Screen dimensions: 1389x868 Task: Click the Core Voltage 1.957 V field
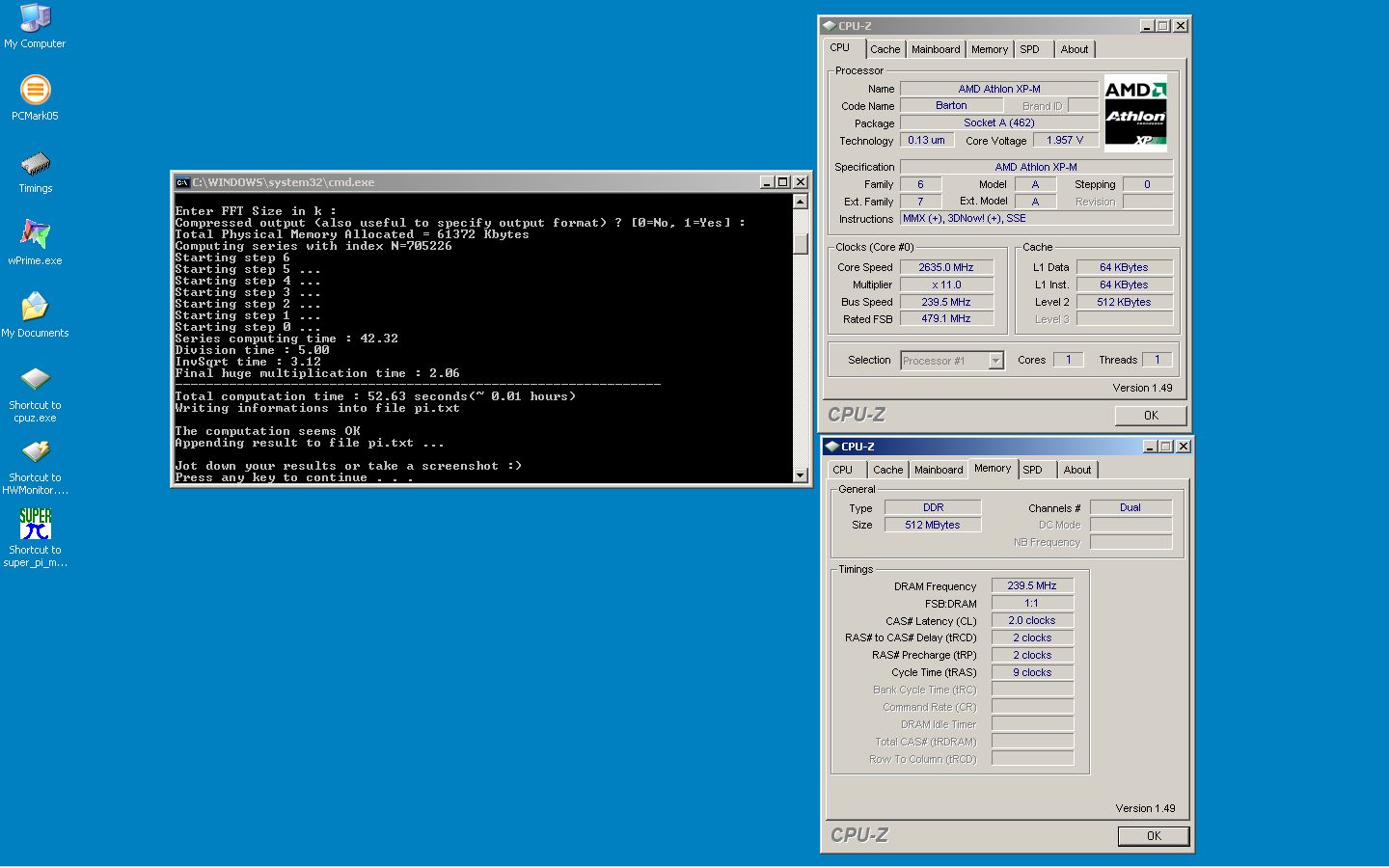(1065, 140)
